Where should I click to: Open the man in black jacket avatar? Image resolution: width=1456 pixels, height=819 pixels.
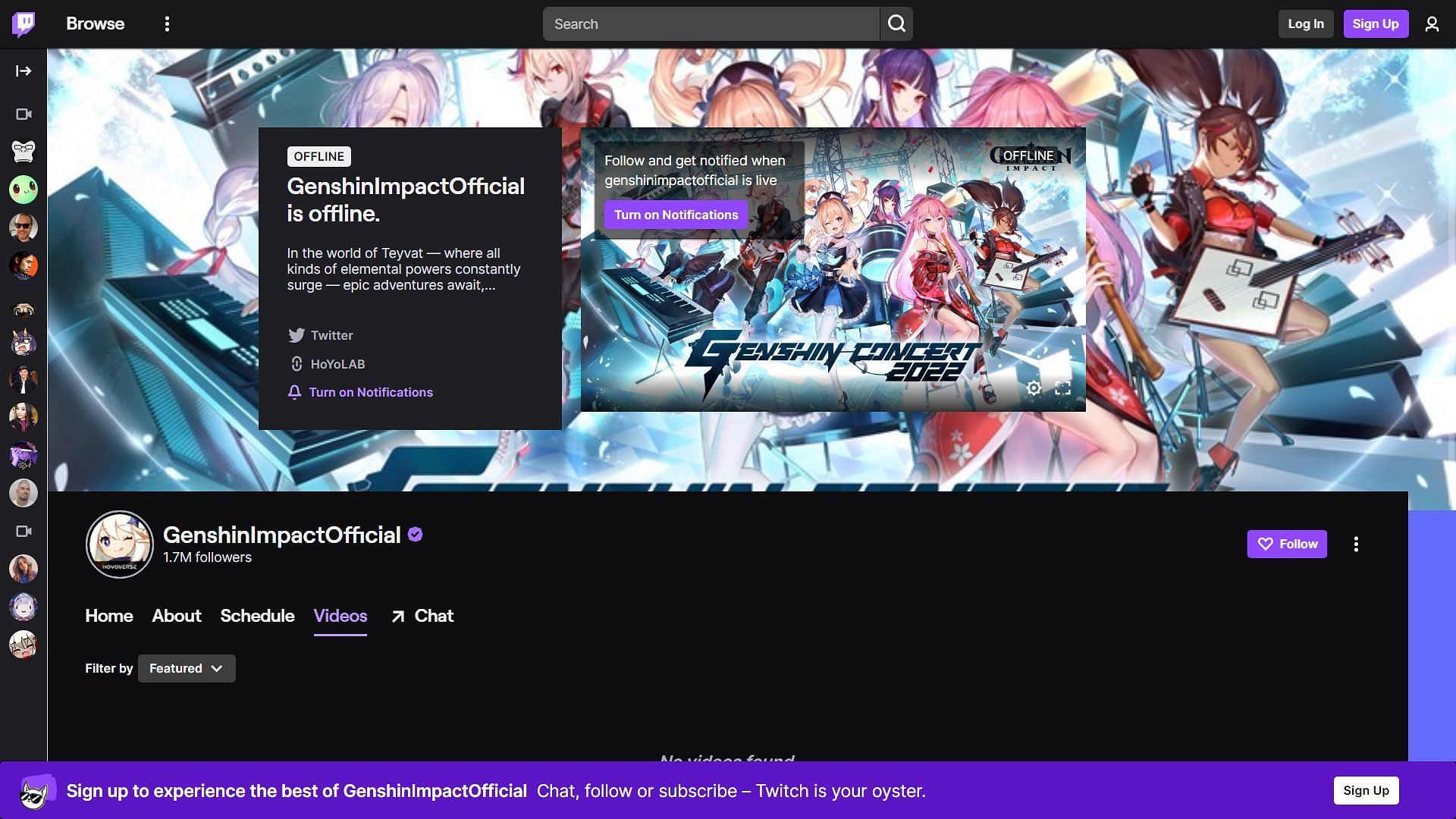24,379
